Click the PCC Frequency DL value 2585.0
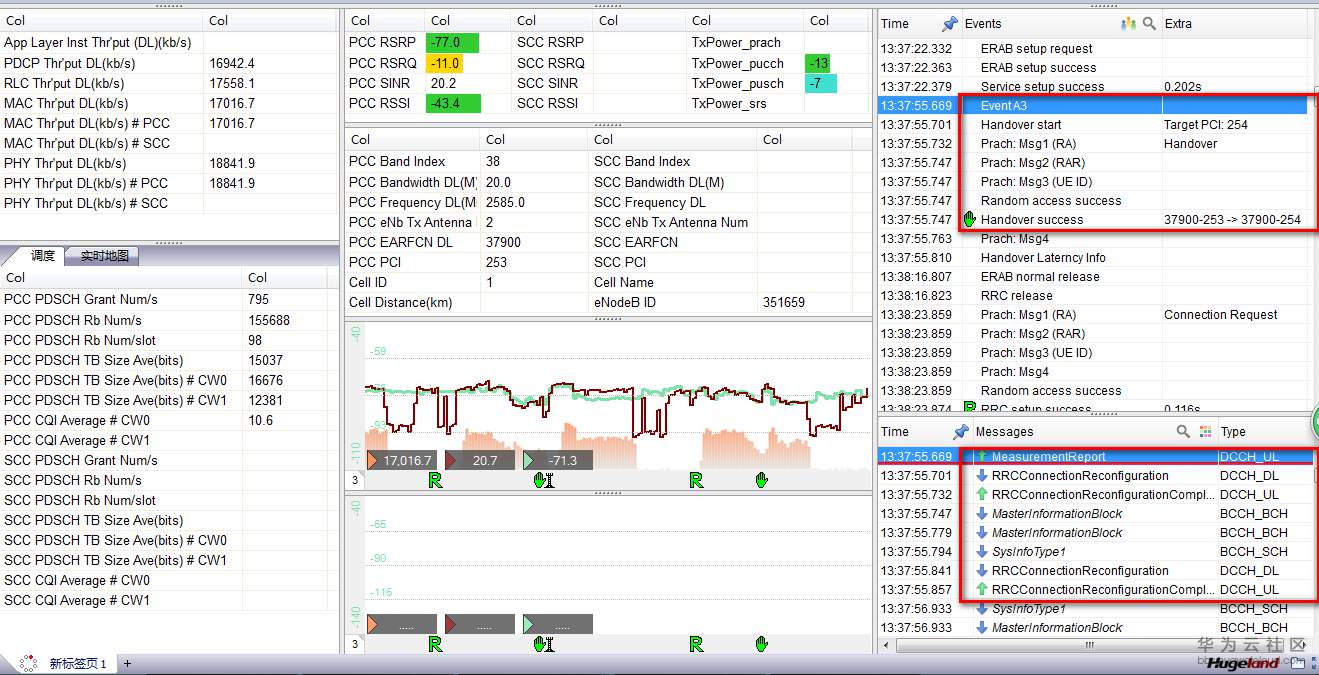1319x675 pixels. point(505,202)
